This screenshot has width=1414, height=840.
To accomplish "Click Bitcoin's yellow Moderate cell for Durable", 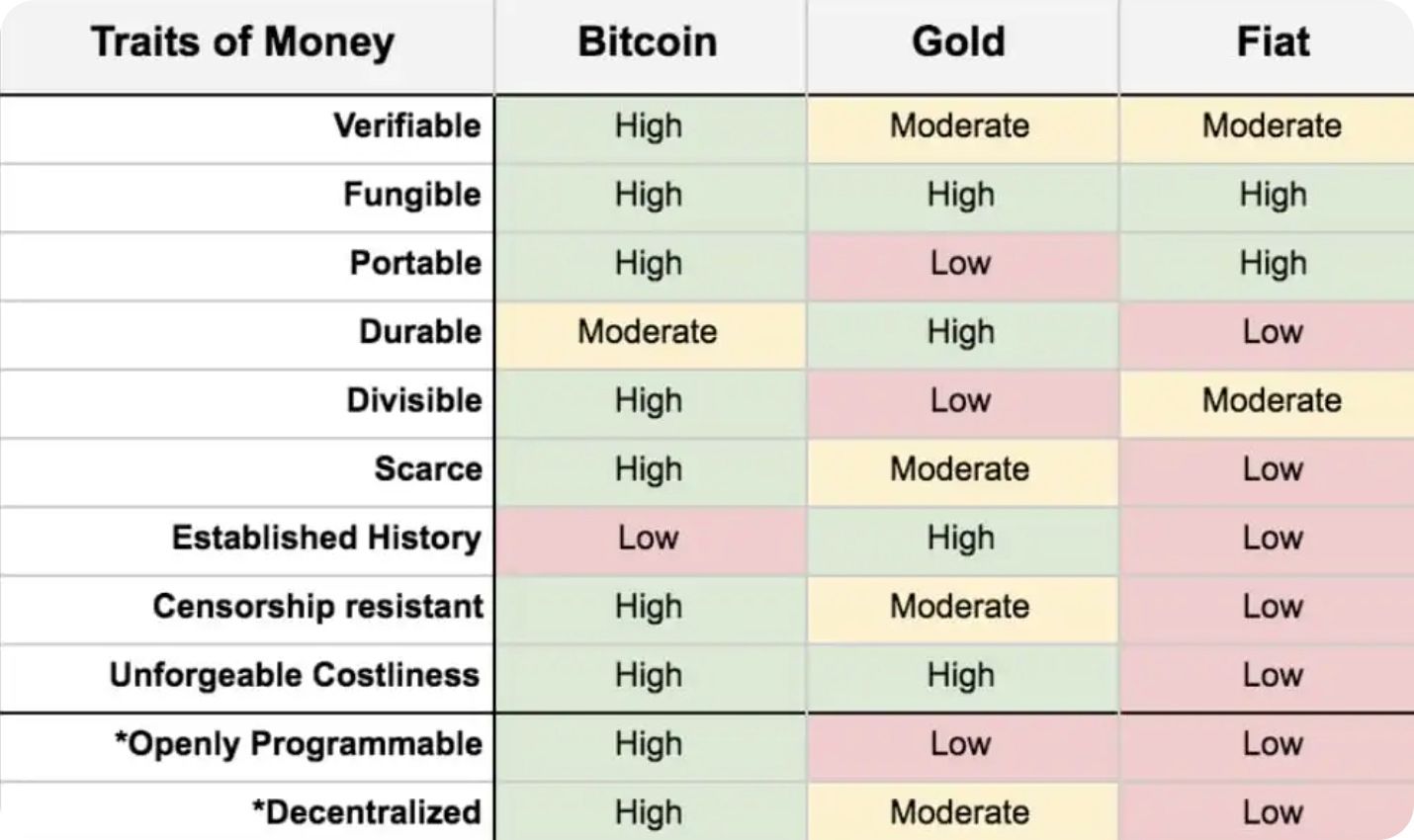I will click(648, 332).
